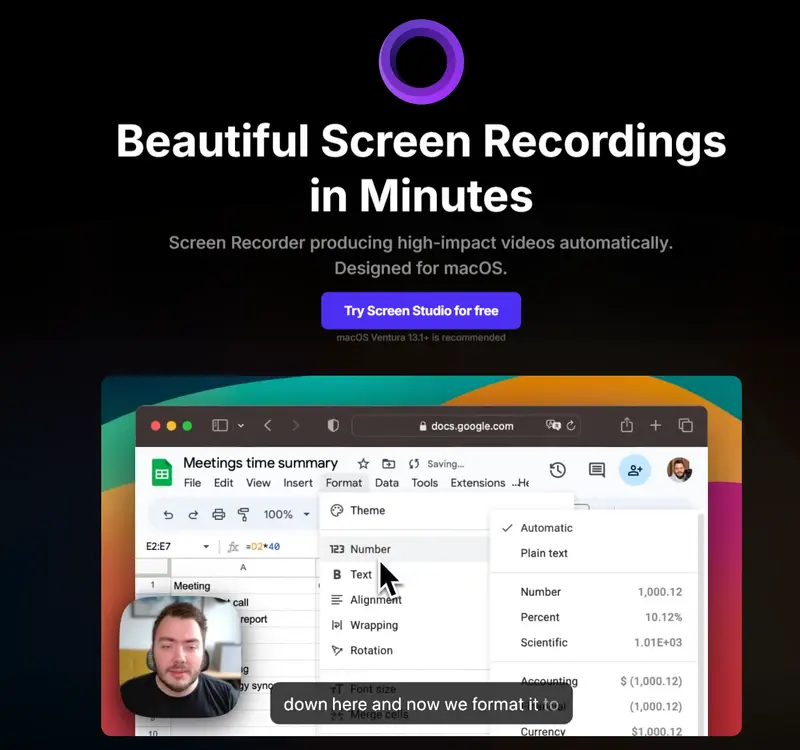This screenshot has height=750, width=800.
Task: Click Safari's privacy shield icon
Action: (x=332, y=425)
